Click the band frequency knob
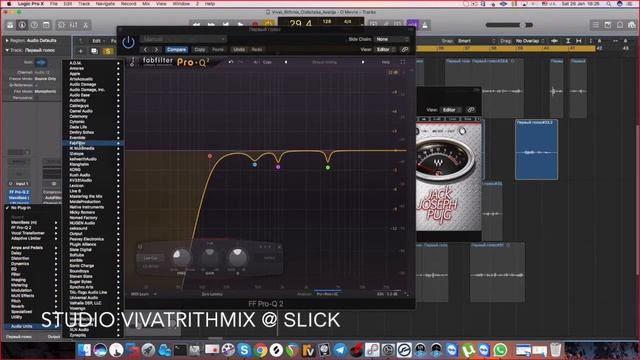This screenshot has height=360, width=640. pos(181,258)
